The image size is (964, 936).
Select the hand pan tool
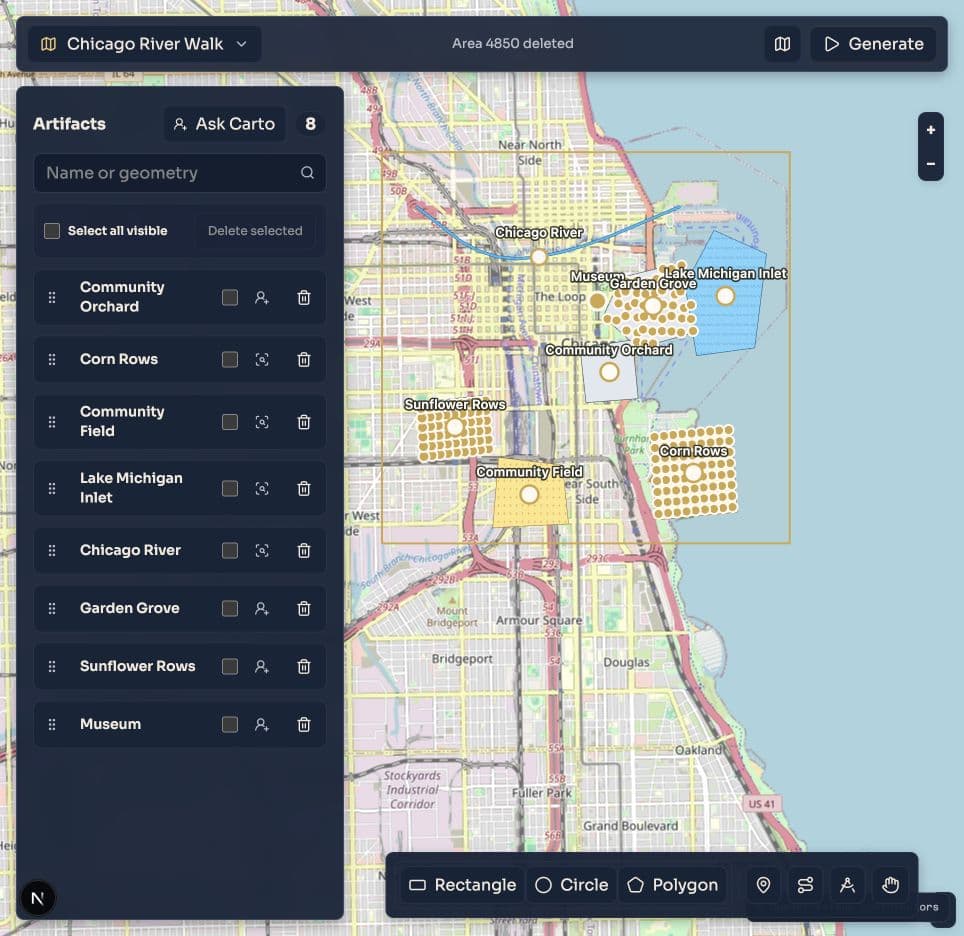click(890, 885)
